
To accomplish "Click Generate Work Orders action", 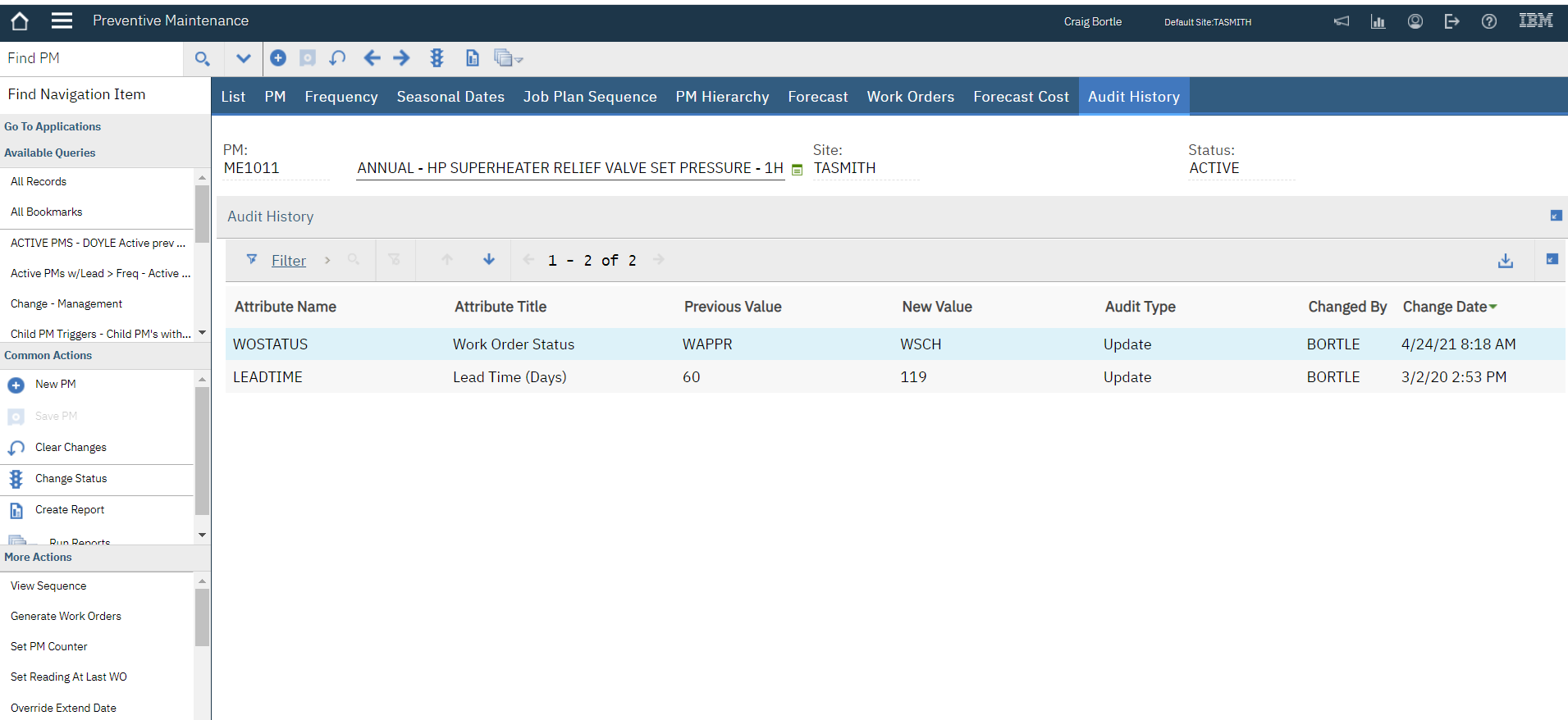I will click(66, 616).
